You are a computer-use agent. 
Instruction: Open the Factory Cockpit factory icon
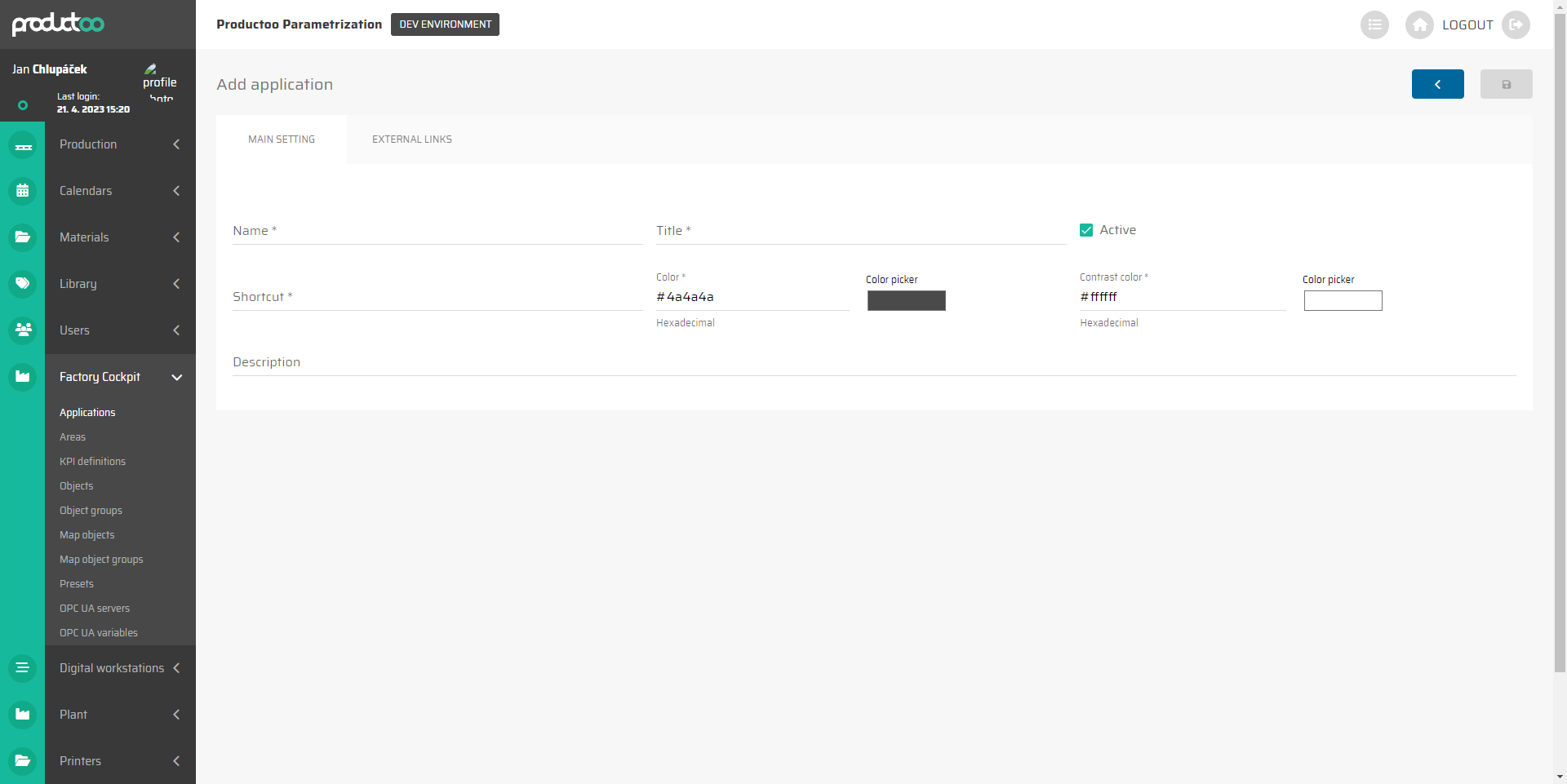[23, 377]
